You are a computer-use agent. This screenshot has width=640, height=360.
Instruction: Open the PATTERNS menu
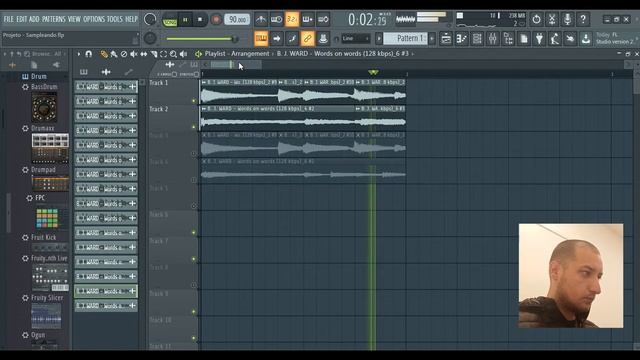click(53, 19)
